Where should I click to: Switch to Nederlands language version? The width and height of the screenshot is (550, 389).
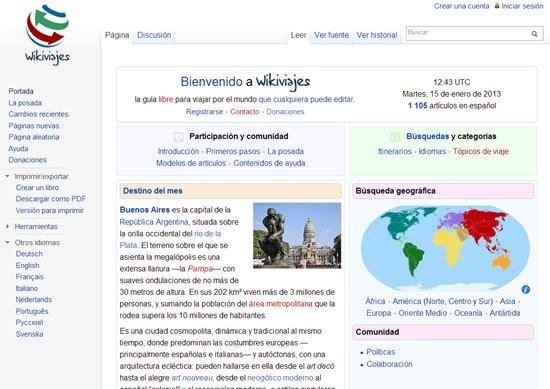tap(34, 300)
